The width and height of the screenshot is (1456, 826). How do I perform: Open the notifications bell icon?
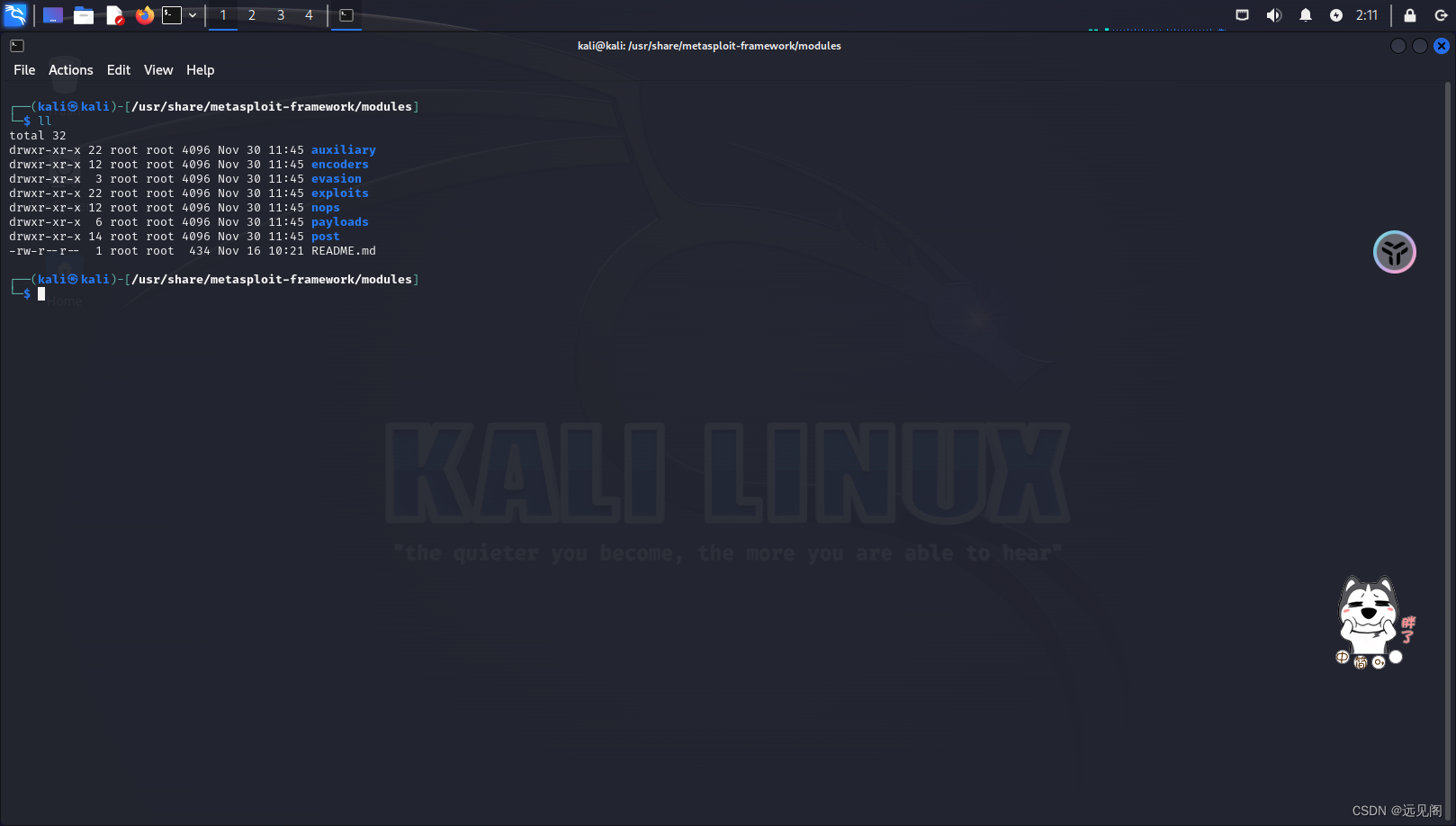[x=1306, y=15]
